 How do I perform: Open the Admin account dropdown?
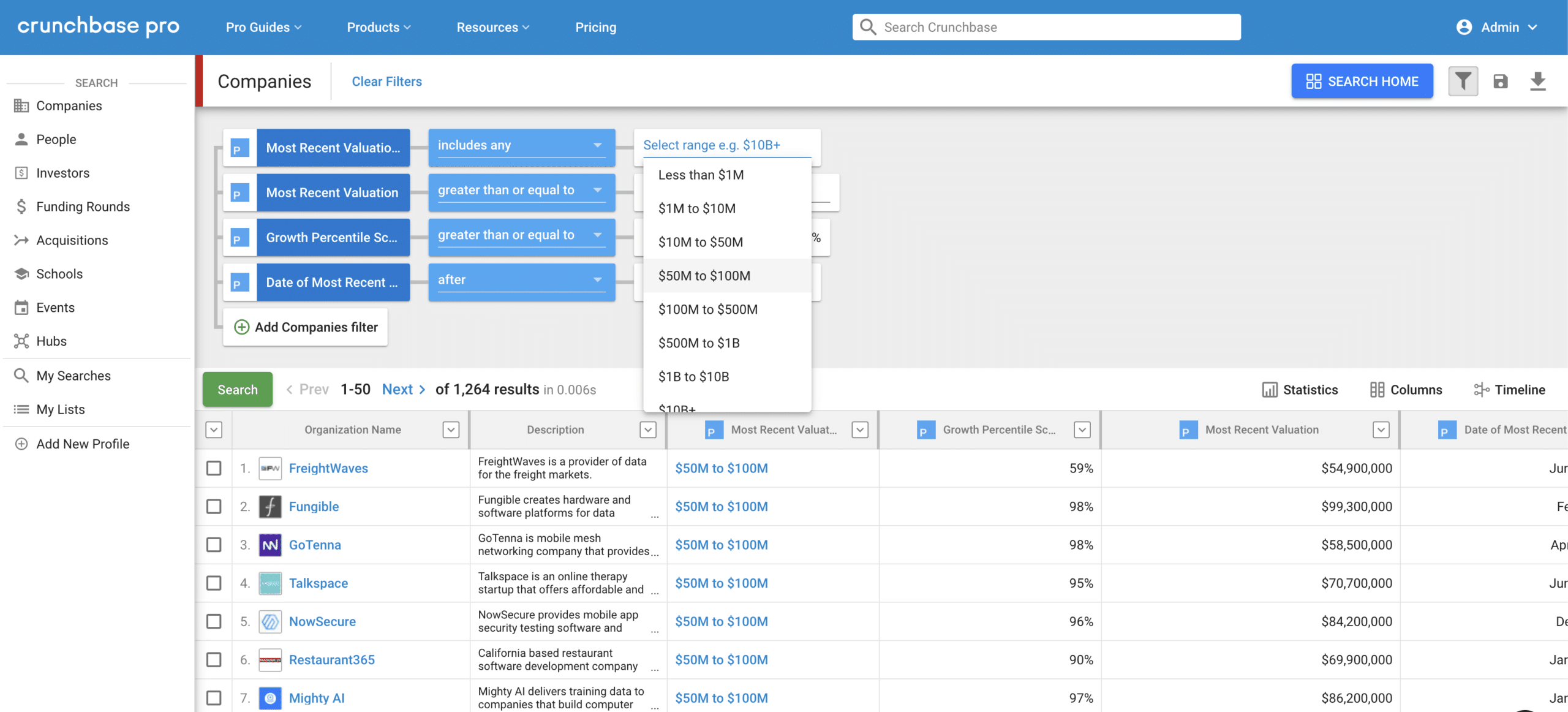tap(1497, 27)
